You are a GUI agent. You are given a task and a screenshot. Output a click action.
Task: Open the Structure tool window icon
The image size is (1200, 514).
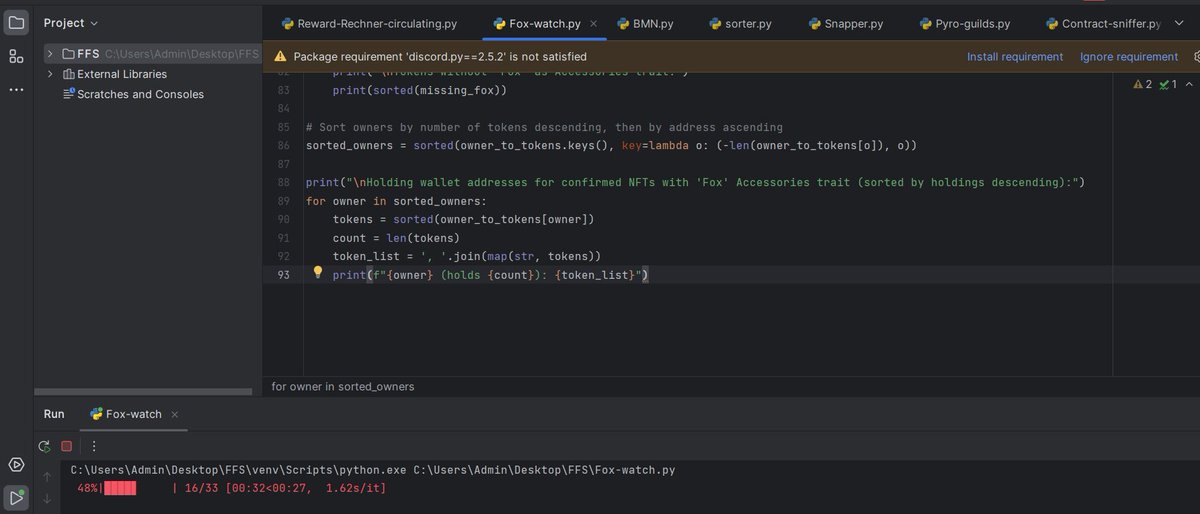16,56
